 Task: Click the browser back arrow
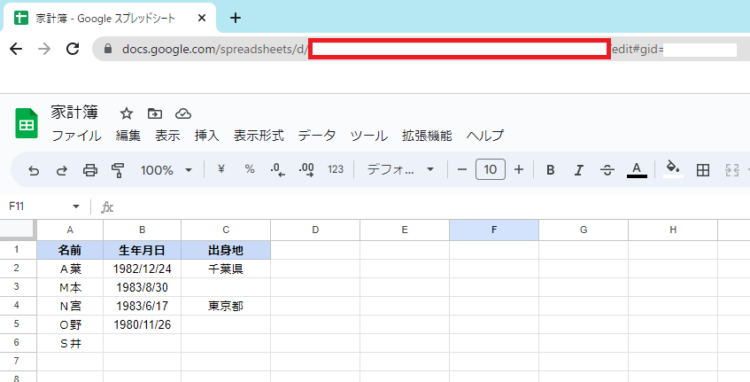click(x=16, y=49)
